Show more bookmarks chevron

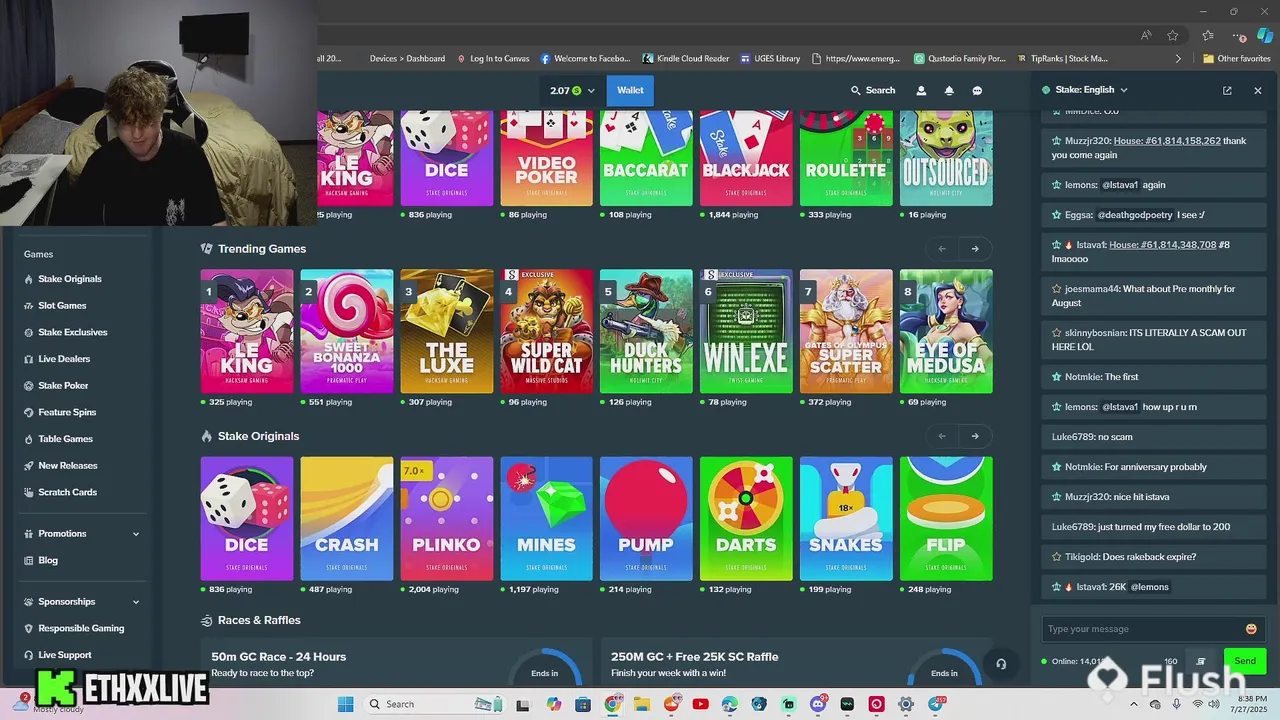pyautogui.click(x=1178, y=59)
